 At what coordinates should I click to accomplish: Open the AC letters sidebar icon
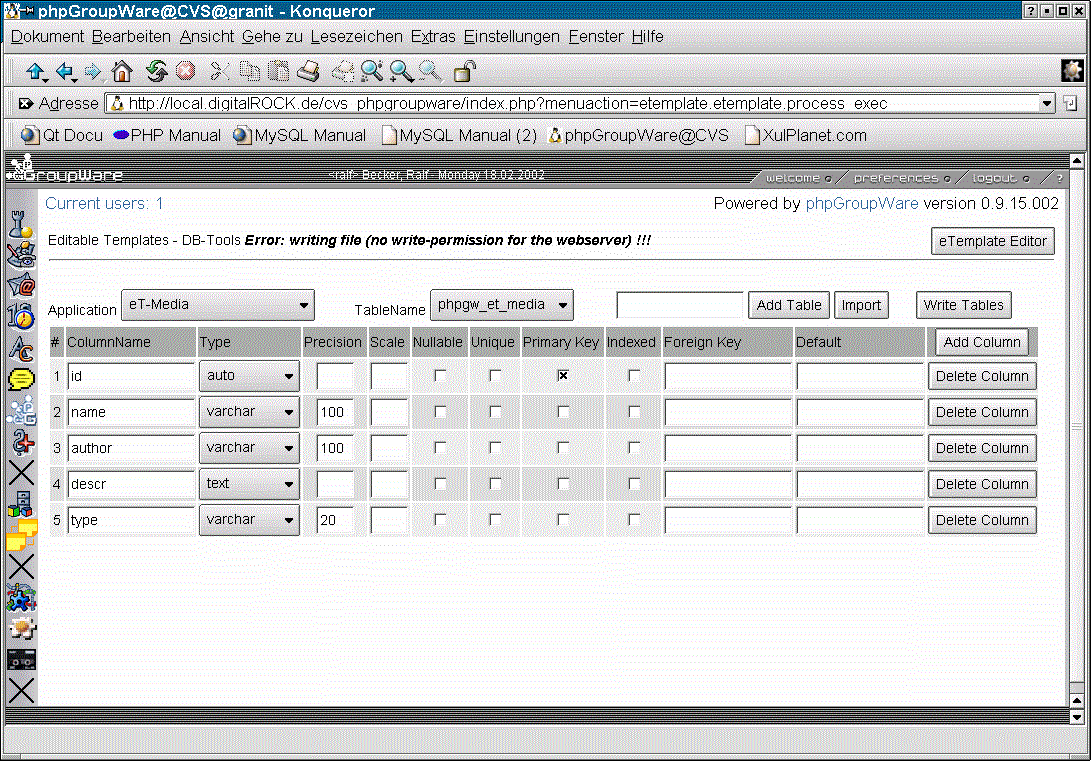pos(21,348)
